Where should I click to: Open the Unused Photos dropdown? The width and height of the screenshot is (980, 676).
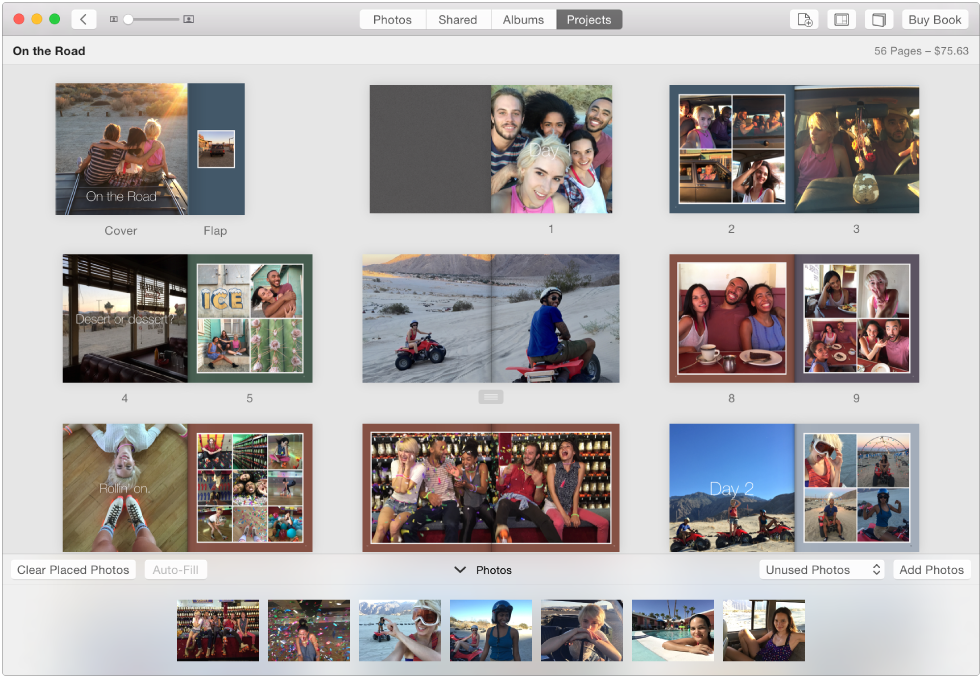point(821,570)
